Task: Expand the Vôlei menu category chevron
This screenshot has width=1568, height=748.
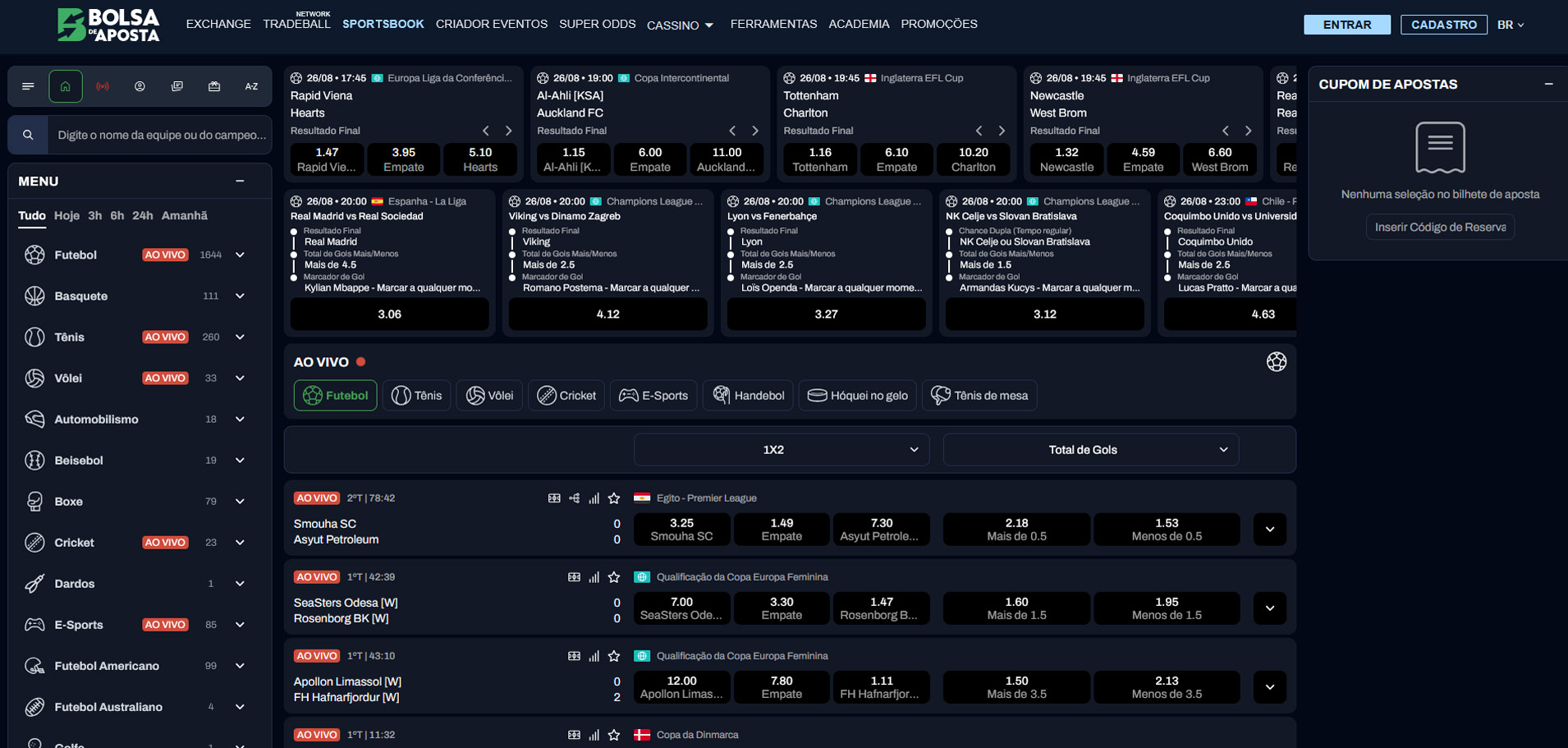Action: click(240, 379)
